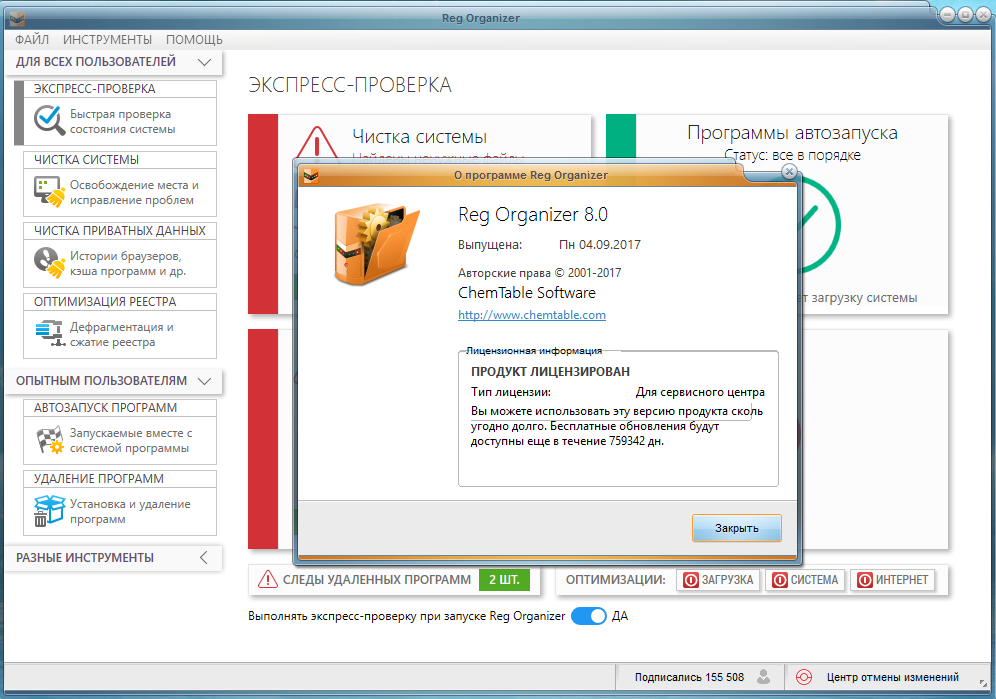Screen dimensions: 996x699
Task: Click the express-check magnifier checkmark icon
Action: click(x=49, y=120)
